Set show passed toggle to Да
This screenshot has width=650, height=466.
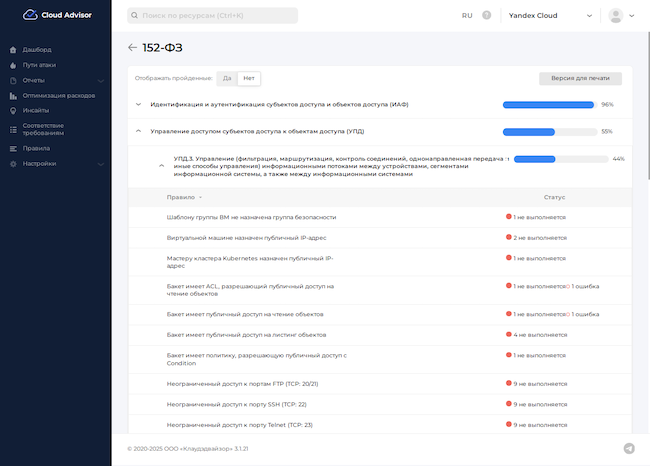pyautogui.click(x=227, y=78)
